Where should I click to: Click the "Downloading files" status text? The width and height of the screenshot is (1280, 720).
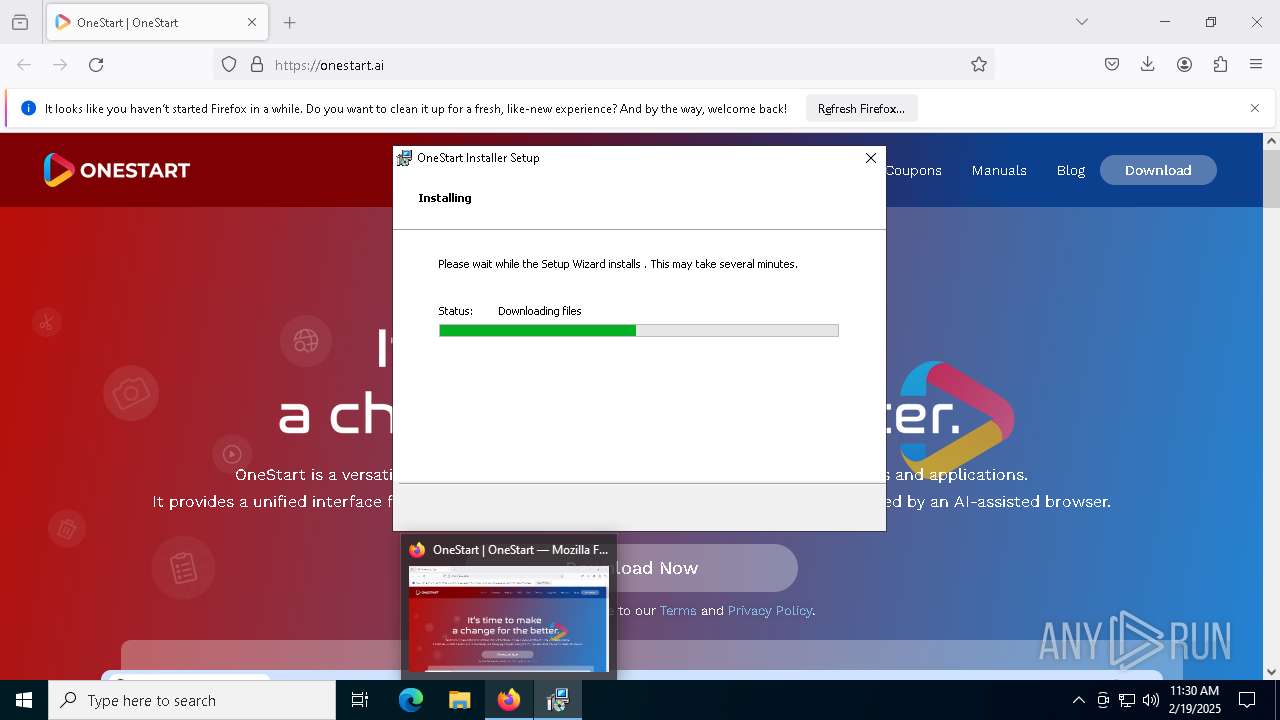coord(540,311)
